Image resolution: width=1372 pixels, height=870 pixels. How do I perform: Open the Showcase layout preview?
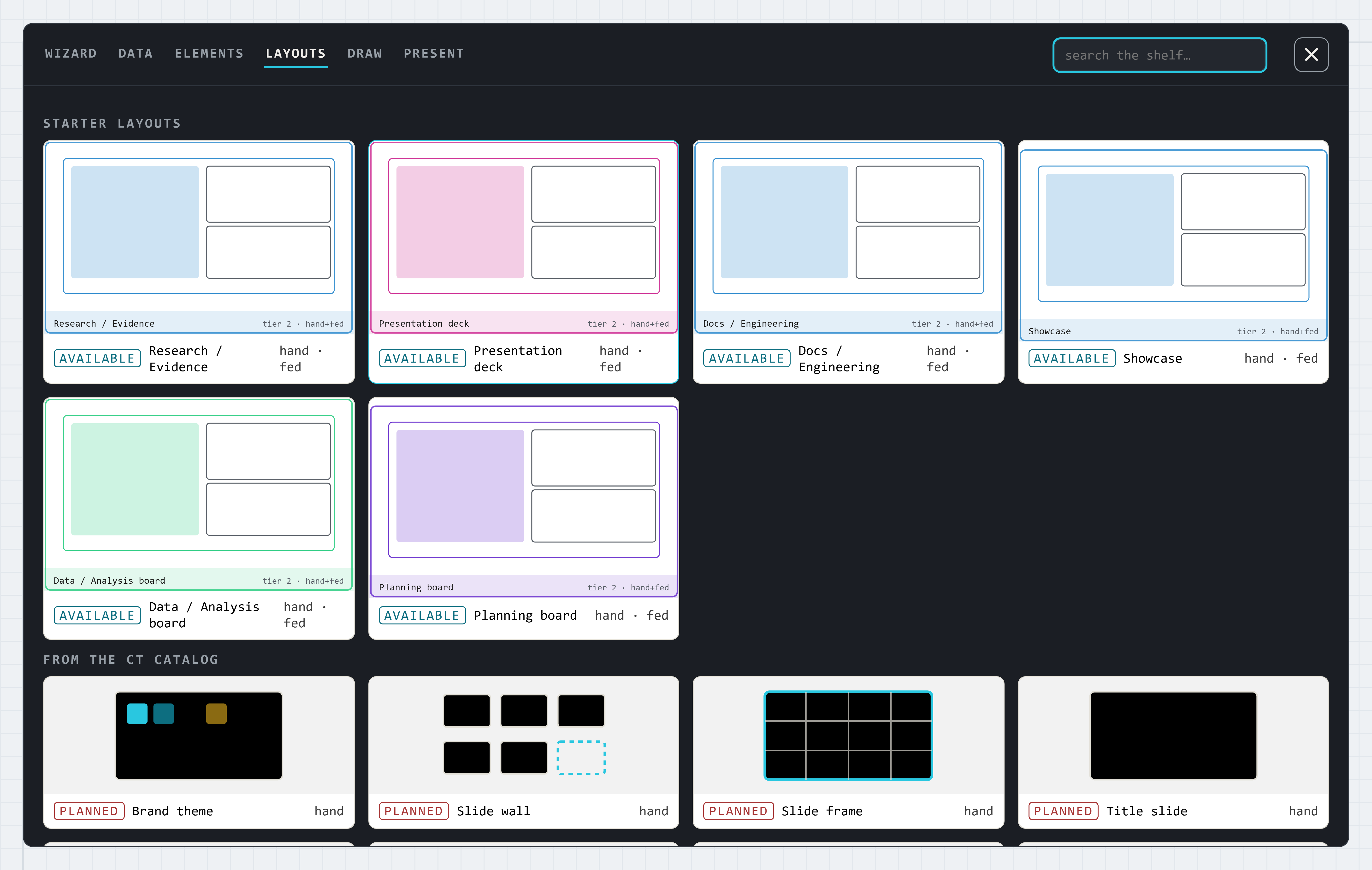pos(1173,245)
